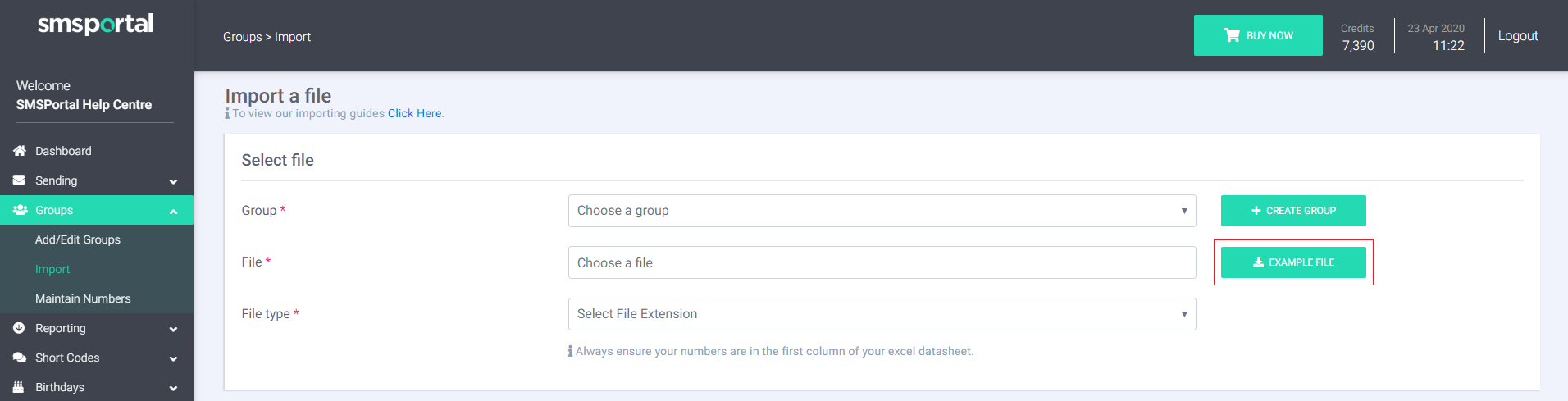Collapse the Groups menu chevron
The width and height of the screenshot is (1568, 401).
tap(173, 211)
